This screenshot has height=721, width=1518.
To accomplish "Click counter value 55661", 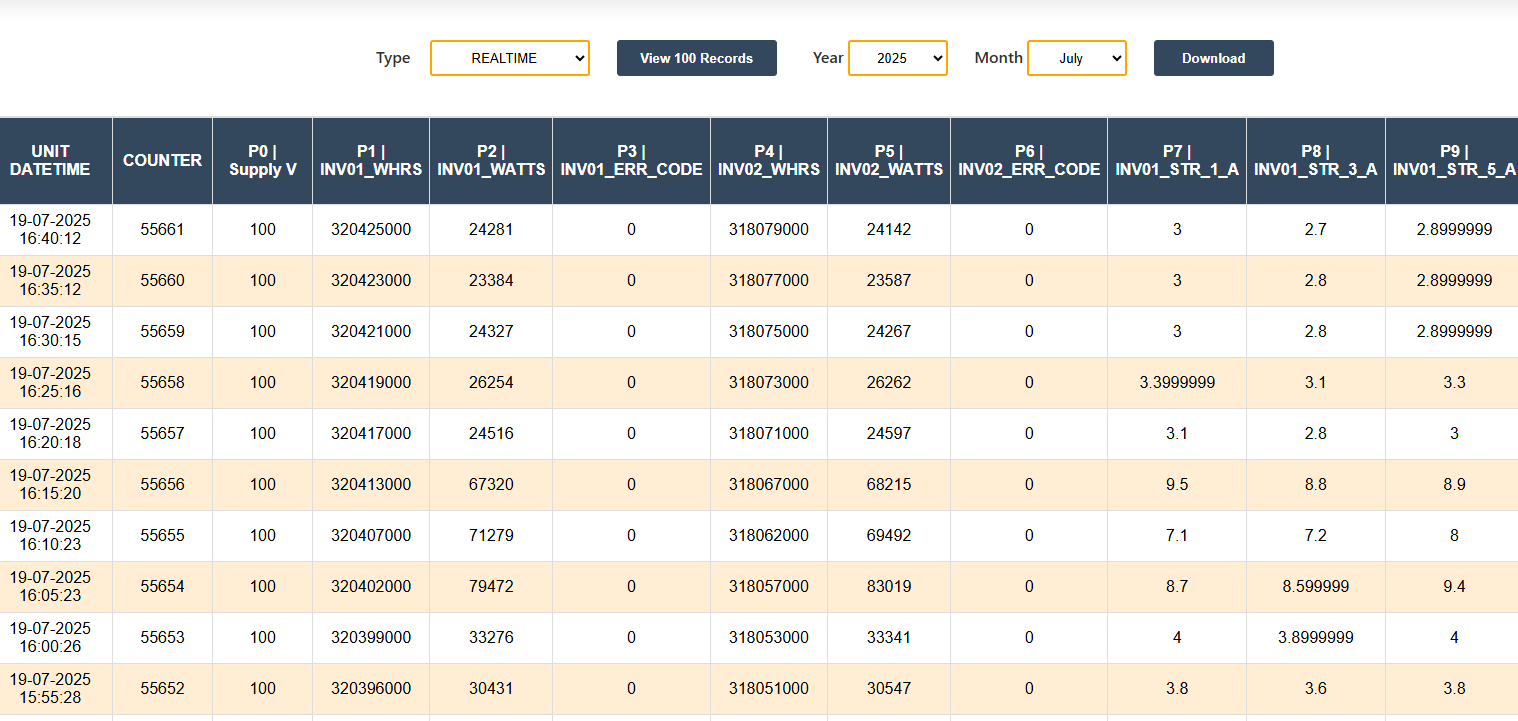I will (162, 230).
